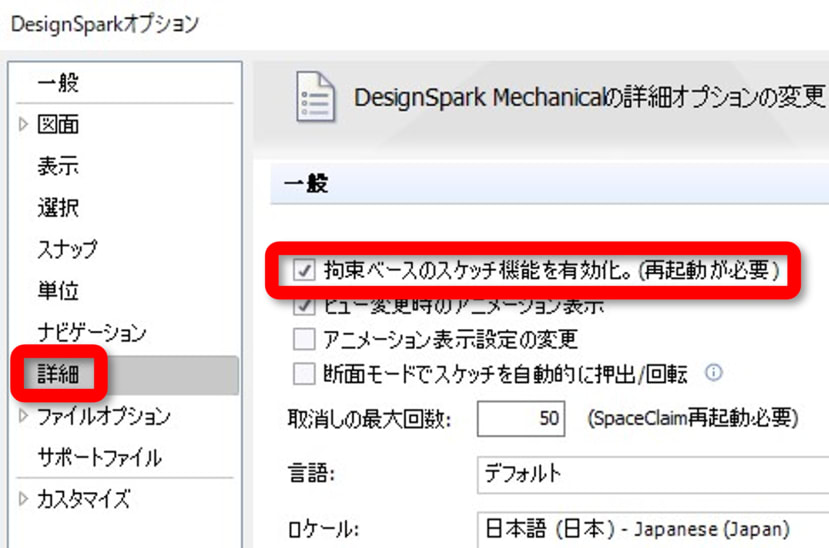The height and width of the screenshot is (548, 829).
Task: Open the 単位 options category
Action: pos(58,291)
